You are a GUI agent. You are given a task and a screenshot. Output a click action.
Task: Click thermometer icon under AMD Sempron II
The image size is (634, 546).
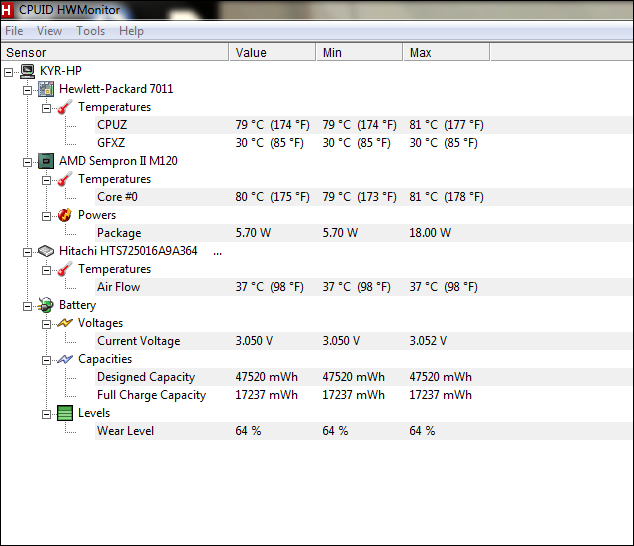tap(65, 179)
